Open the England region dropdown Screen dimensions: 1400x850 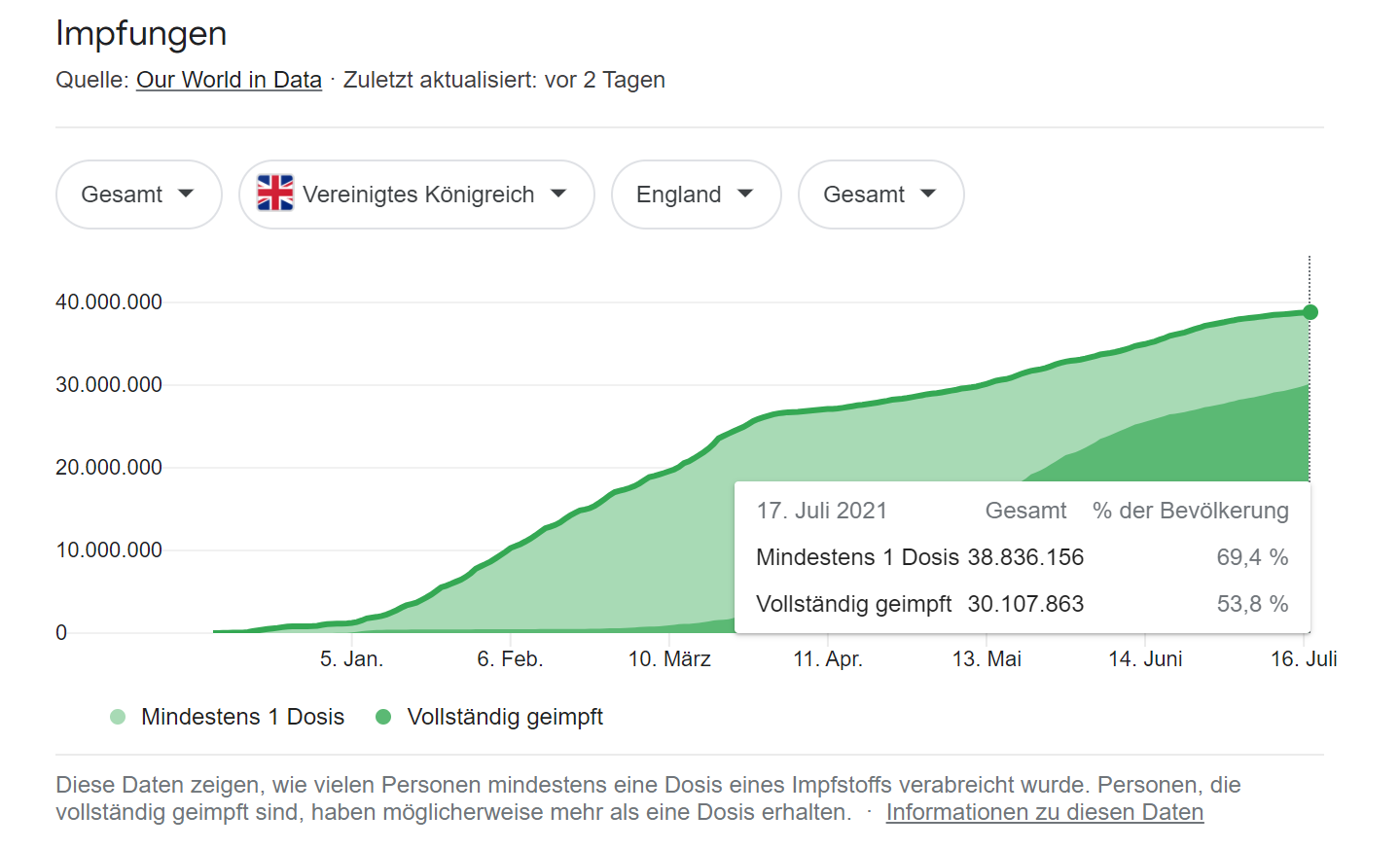click(x=697, y=195)
